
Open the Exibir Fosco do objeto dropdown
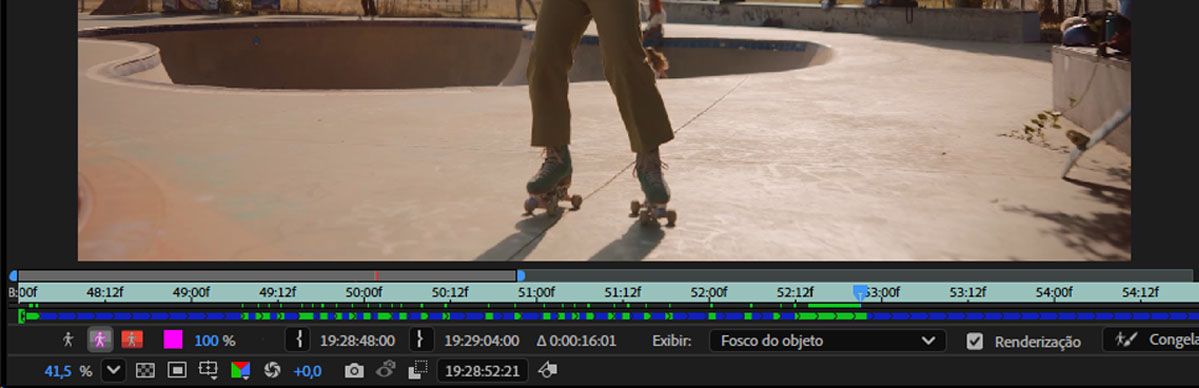click(827, 341)
